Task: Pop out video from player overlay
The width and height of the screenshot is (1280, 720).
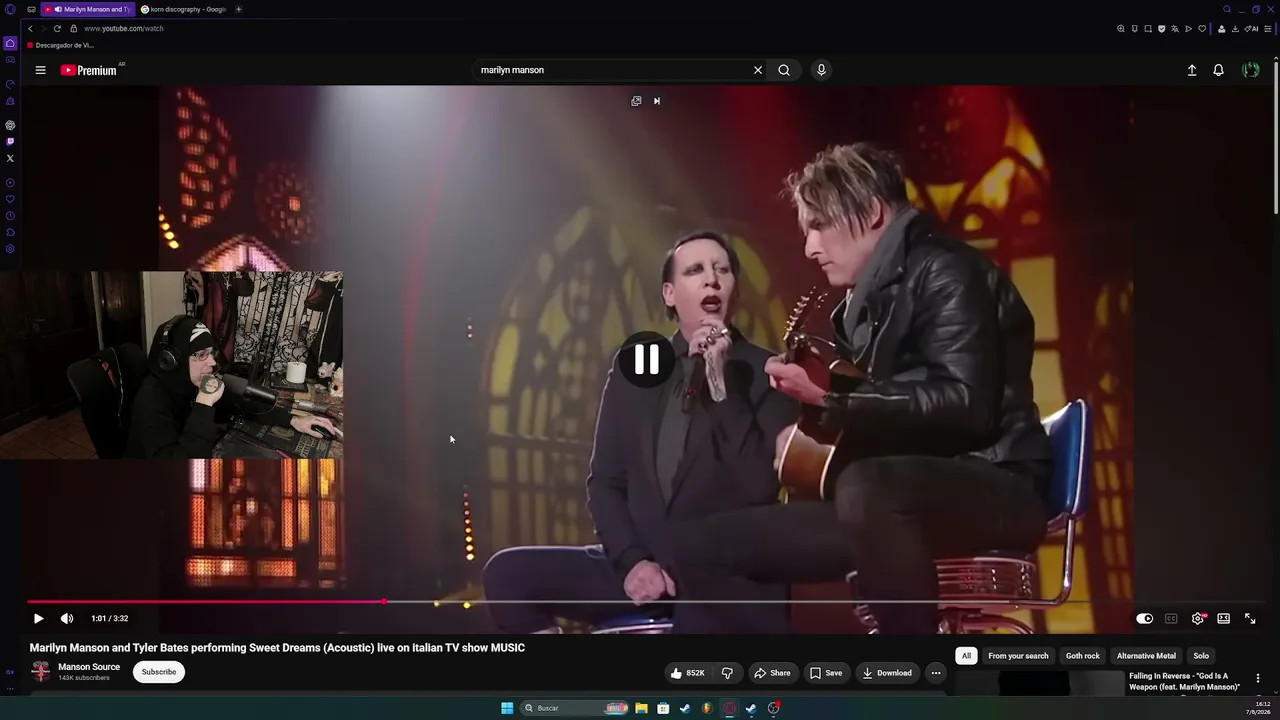Action: click(x=636, y=101)
